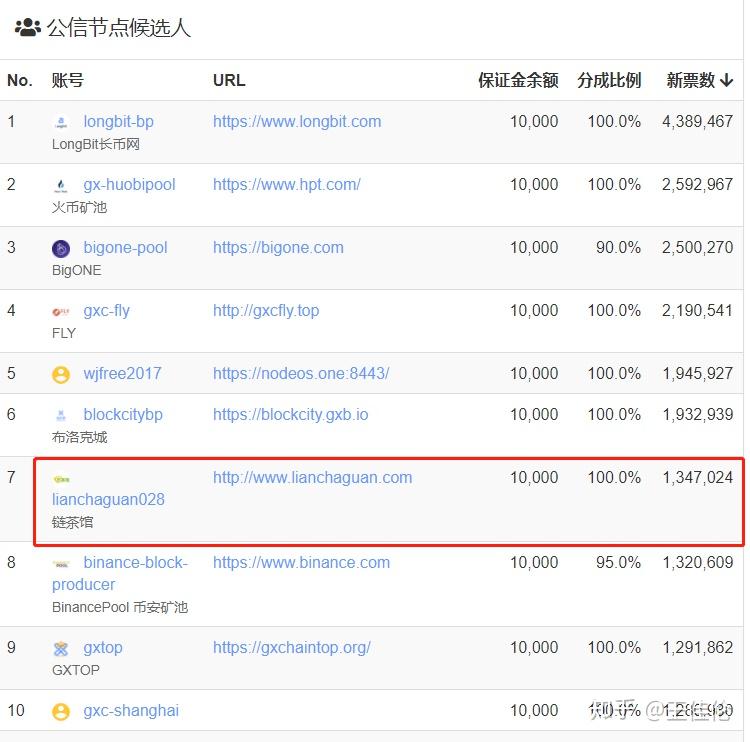The image size is (750, 742).
Task: Visit http://www.lianchaguan.com URL
Action: click(312, 477)
